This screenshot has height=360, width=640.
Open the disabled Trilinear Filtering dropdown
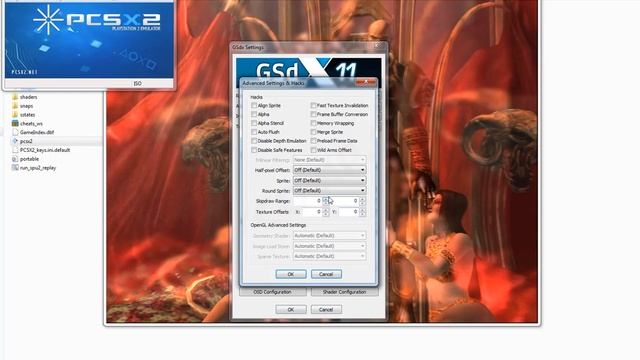point(329,160)
